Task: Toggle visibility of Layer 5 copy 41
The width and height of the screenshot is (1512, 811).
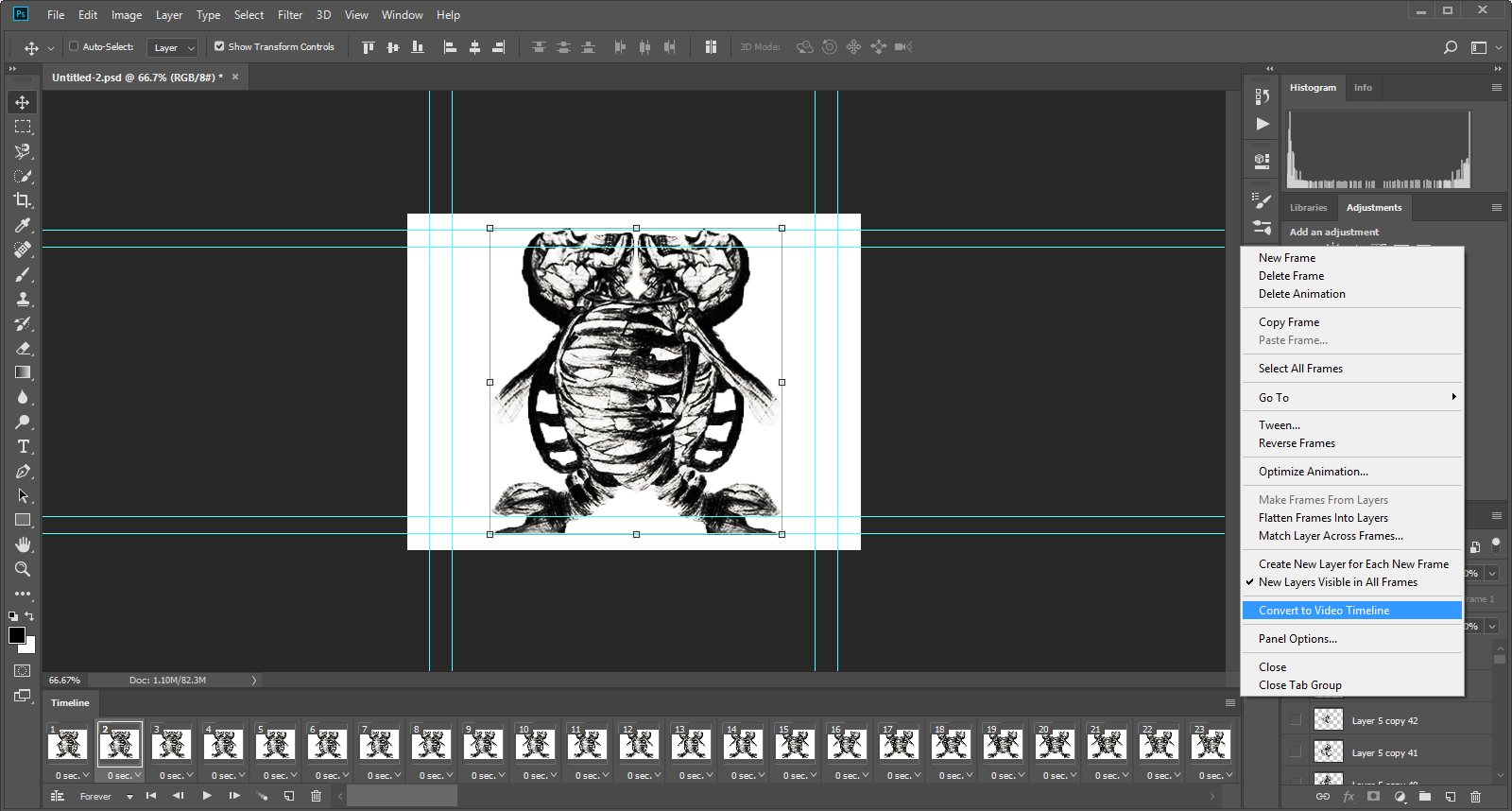Action: click(1296, 752)
